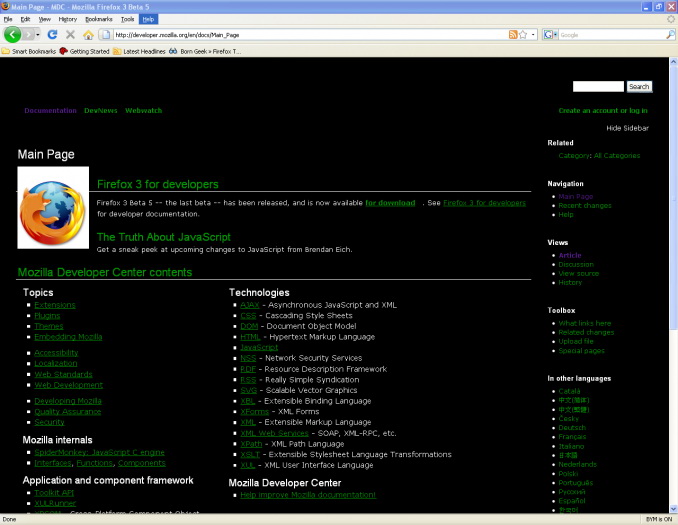Open The Truth About JavaScript link
Screen dimensions: 678x525
(x=164, y=237)
